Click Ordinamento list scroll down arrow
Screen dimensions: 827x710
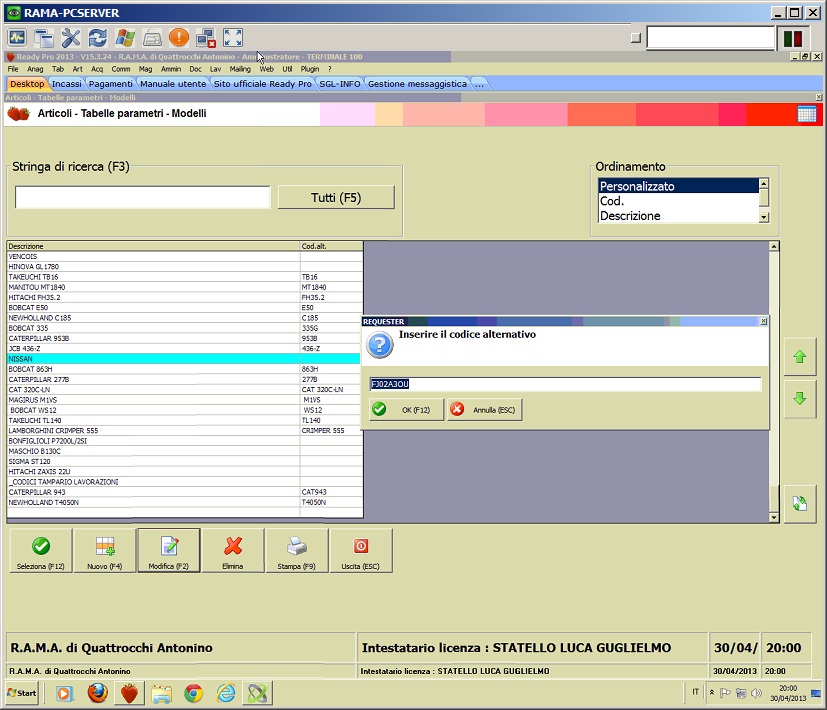[764, 217]
